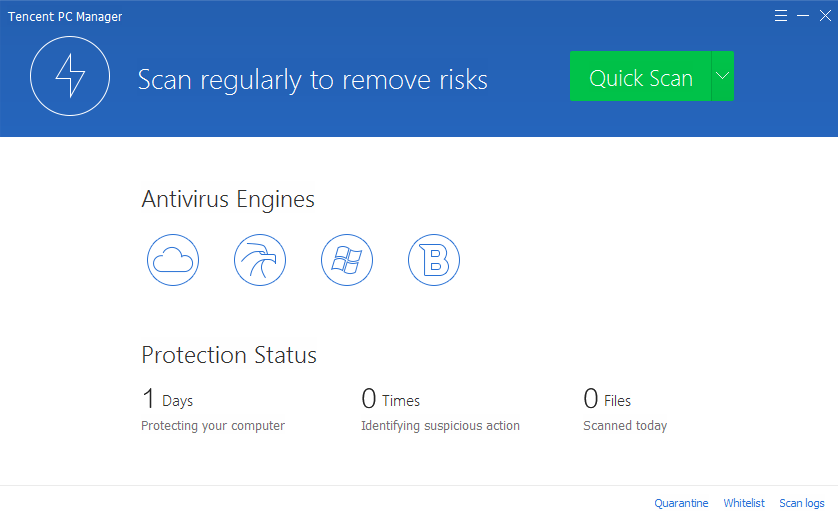Click the 'Protection Status' heading
The width and height of the screenshot is (838, 520).
click(x=229, y=355)
